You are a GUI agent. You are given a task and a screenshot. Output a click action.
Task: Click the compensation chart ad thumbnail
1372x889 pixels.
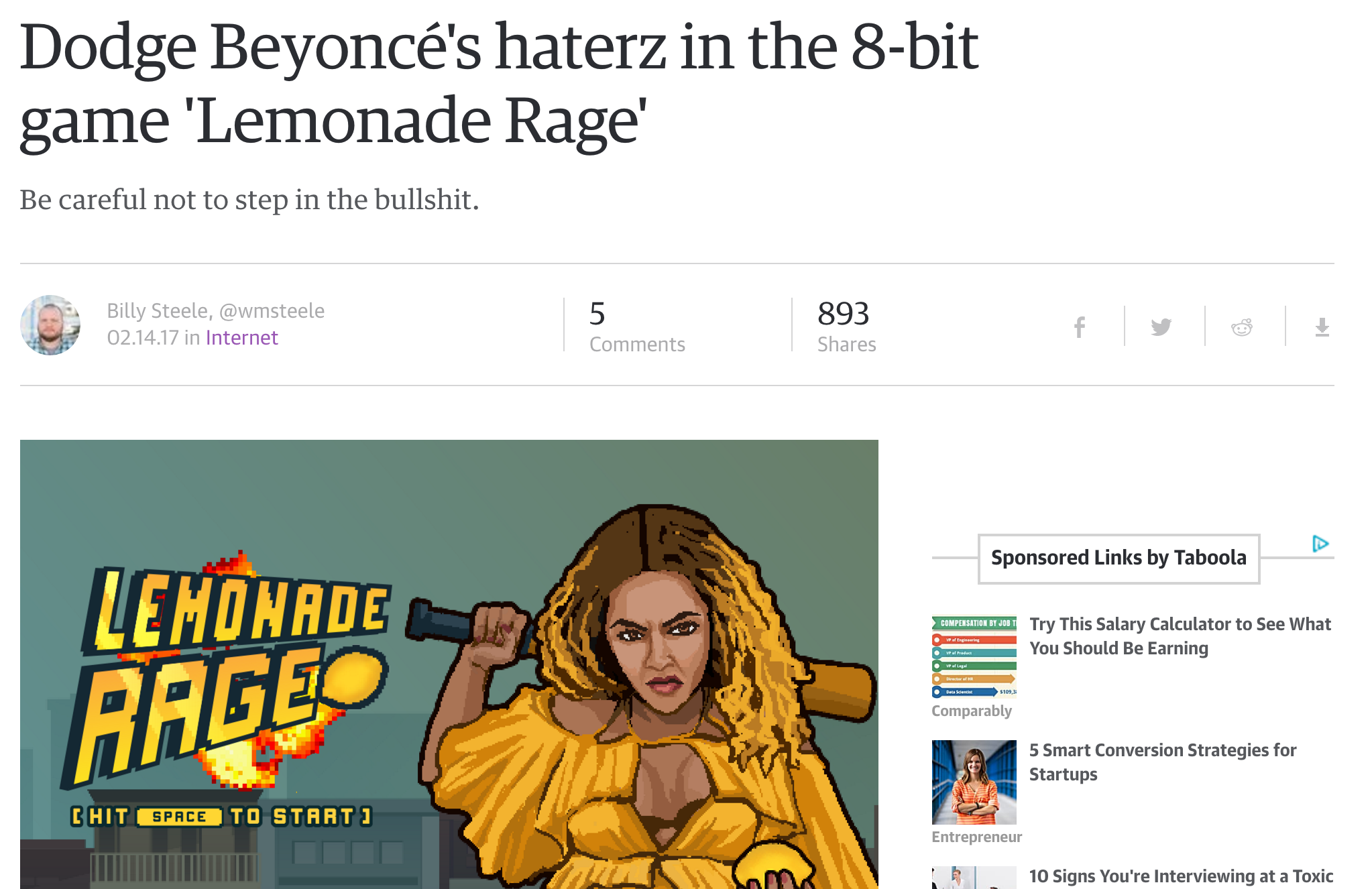974,657
